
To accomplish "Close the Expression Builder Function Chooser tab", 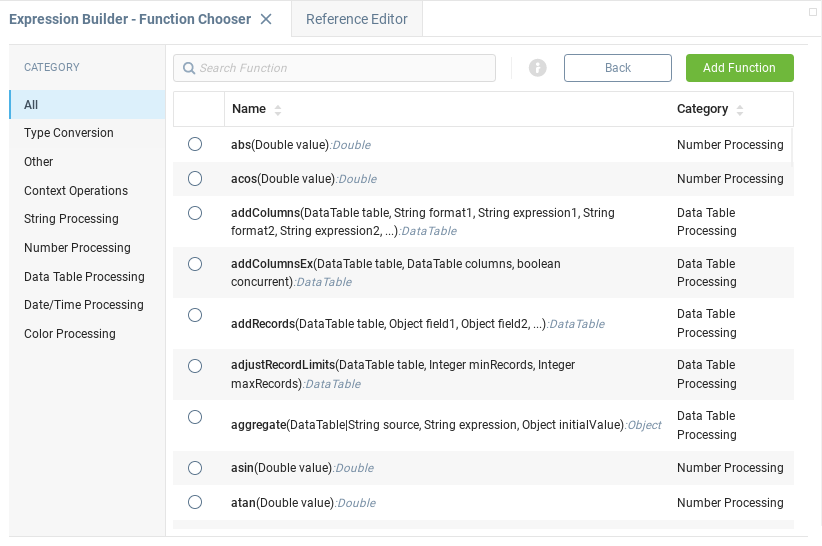I will click(x=266, y=19).
